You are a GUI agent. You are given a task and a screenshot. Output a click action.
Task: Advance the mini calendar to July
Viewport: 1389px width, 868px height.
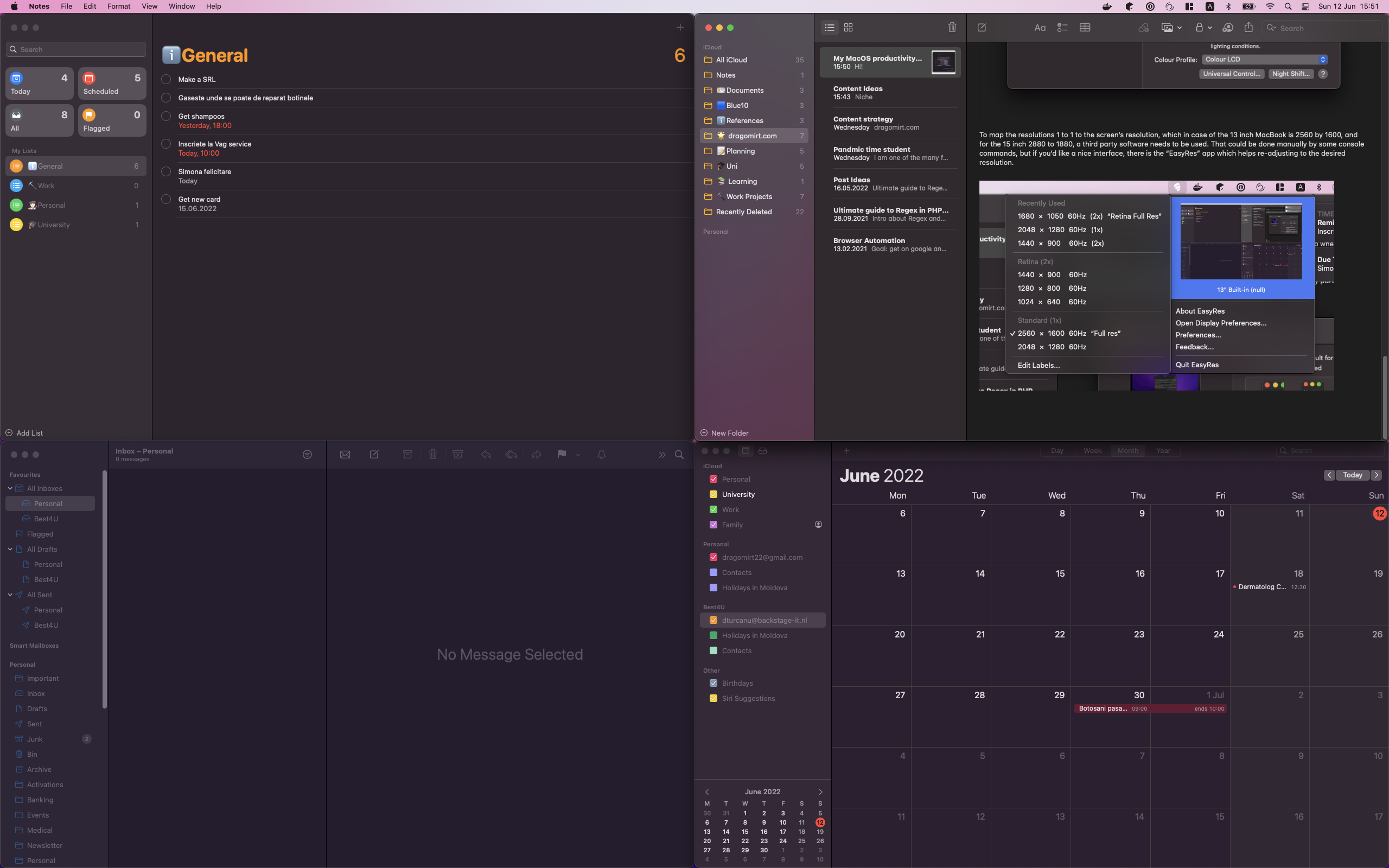[x=820, y=792]
